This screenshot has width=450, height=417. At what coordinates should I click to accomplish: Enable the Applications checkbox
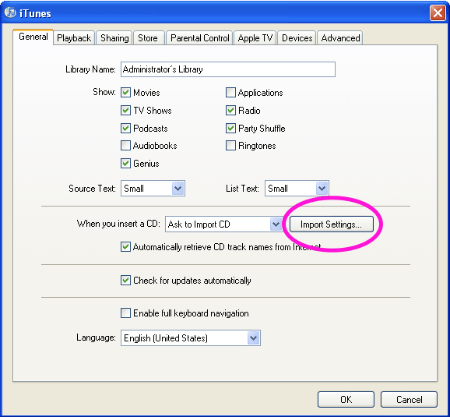tap(231, 92)
